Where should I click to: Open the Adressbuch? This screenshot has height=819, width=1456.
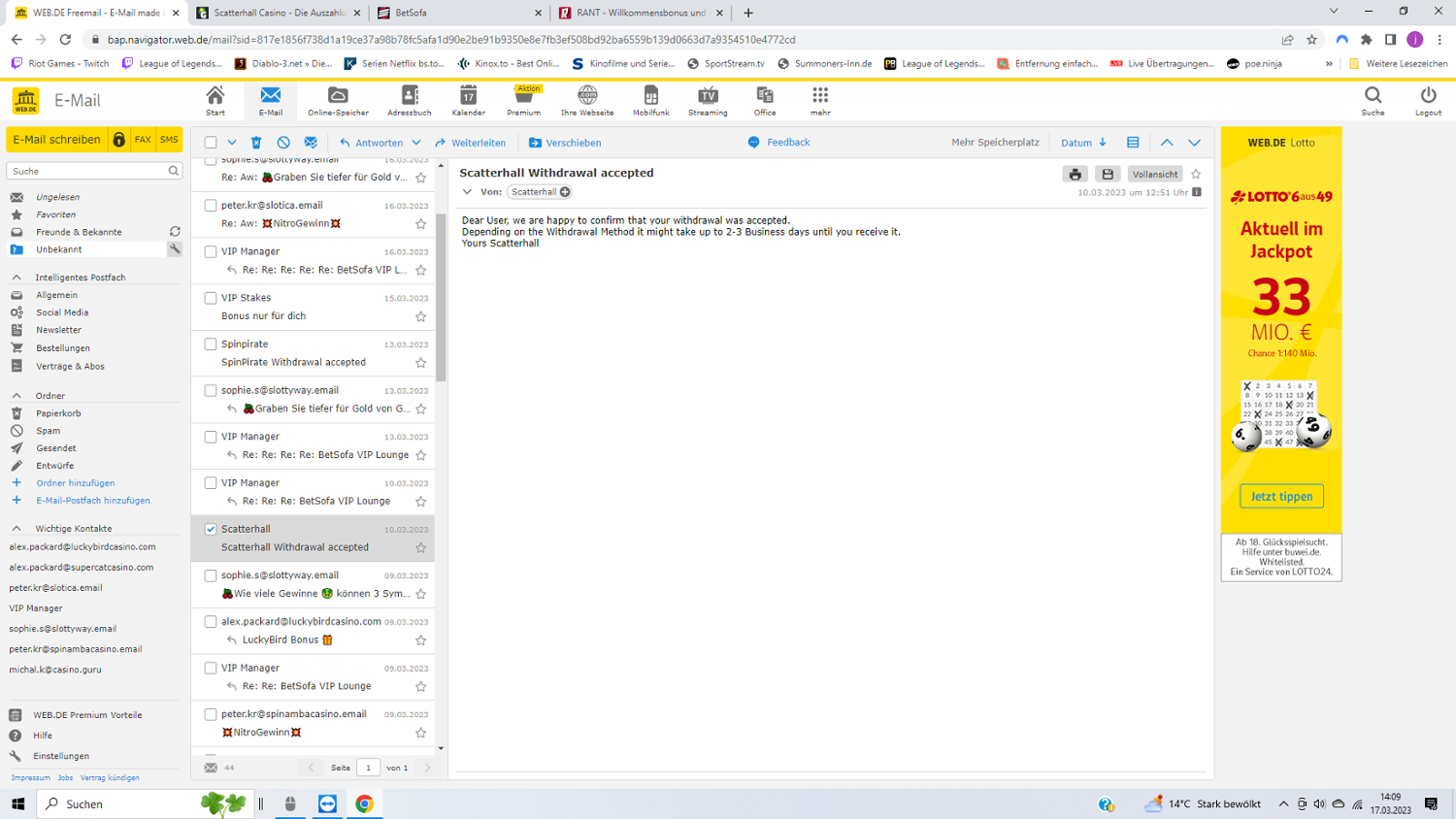409,99
